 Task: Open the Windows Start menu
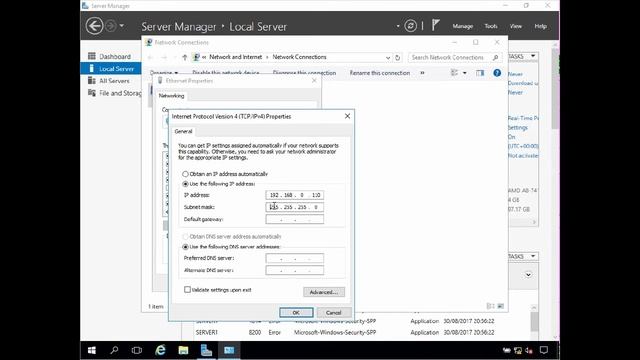tap(92, 350)
